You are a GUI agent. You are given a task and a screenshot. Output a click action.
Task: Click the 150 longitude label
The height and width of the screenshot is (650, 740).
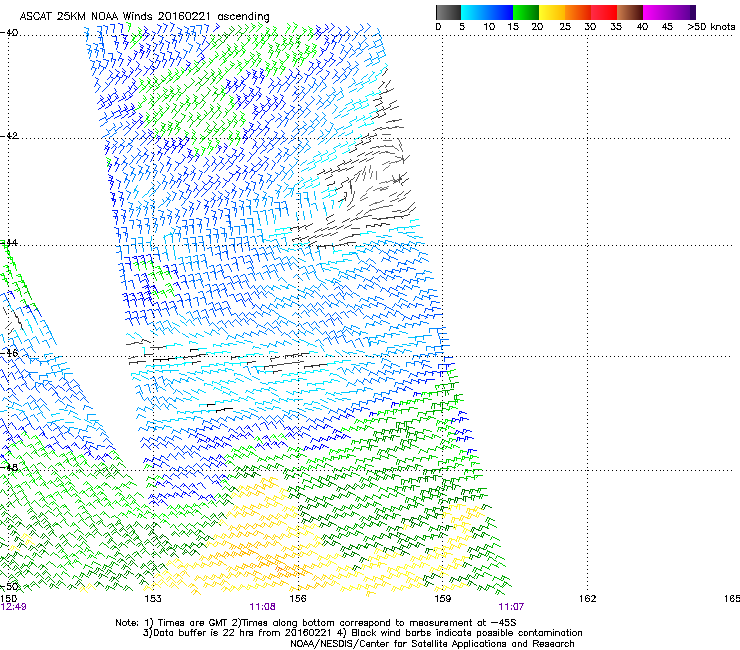point(8,599)
